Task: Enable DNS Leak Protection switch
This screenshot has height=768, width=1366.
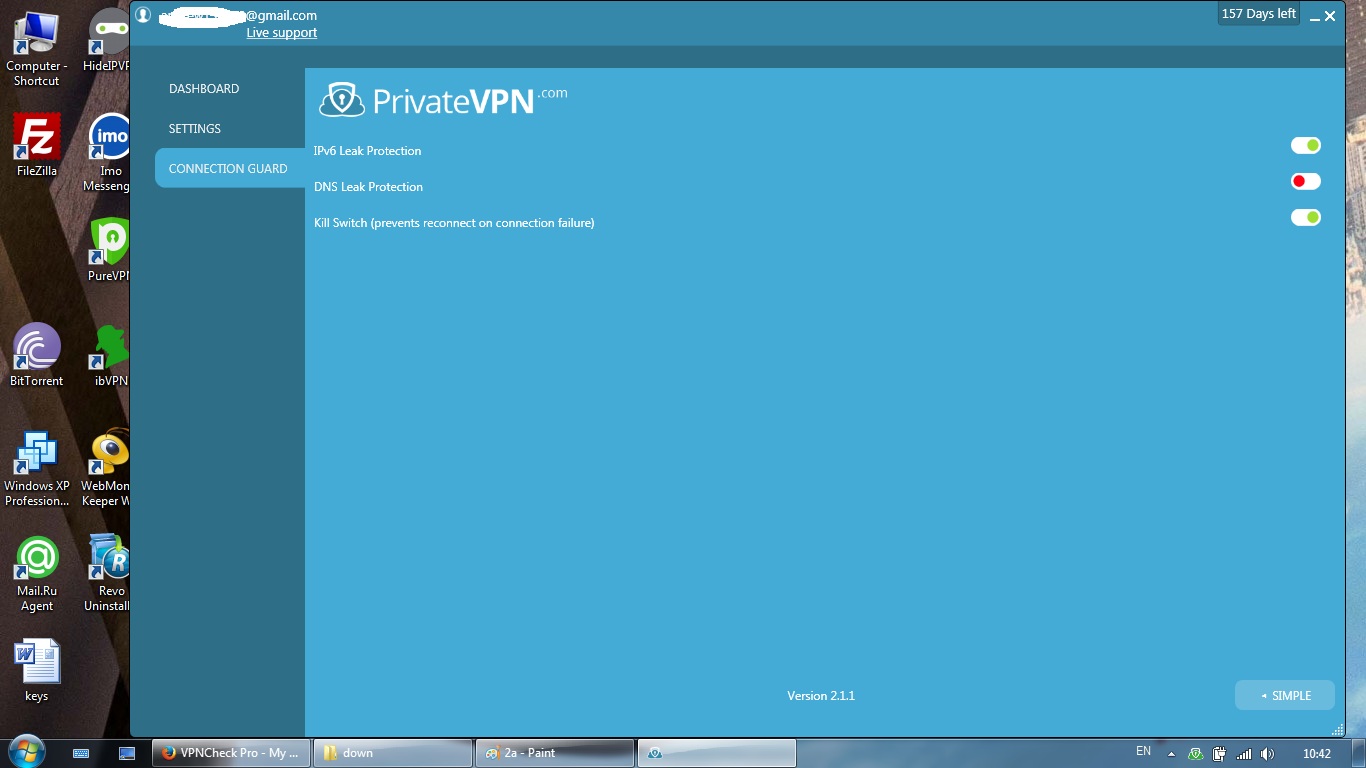Action: [1306, 182]
